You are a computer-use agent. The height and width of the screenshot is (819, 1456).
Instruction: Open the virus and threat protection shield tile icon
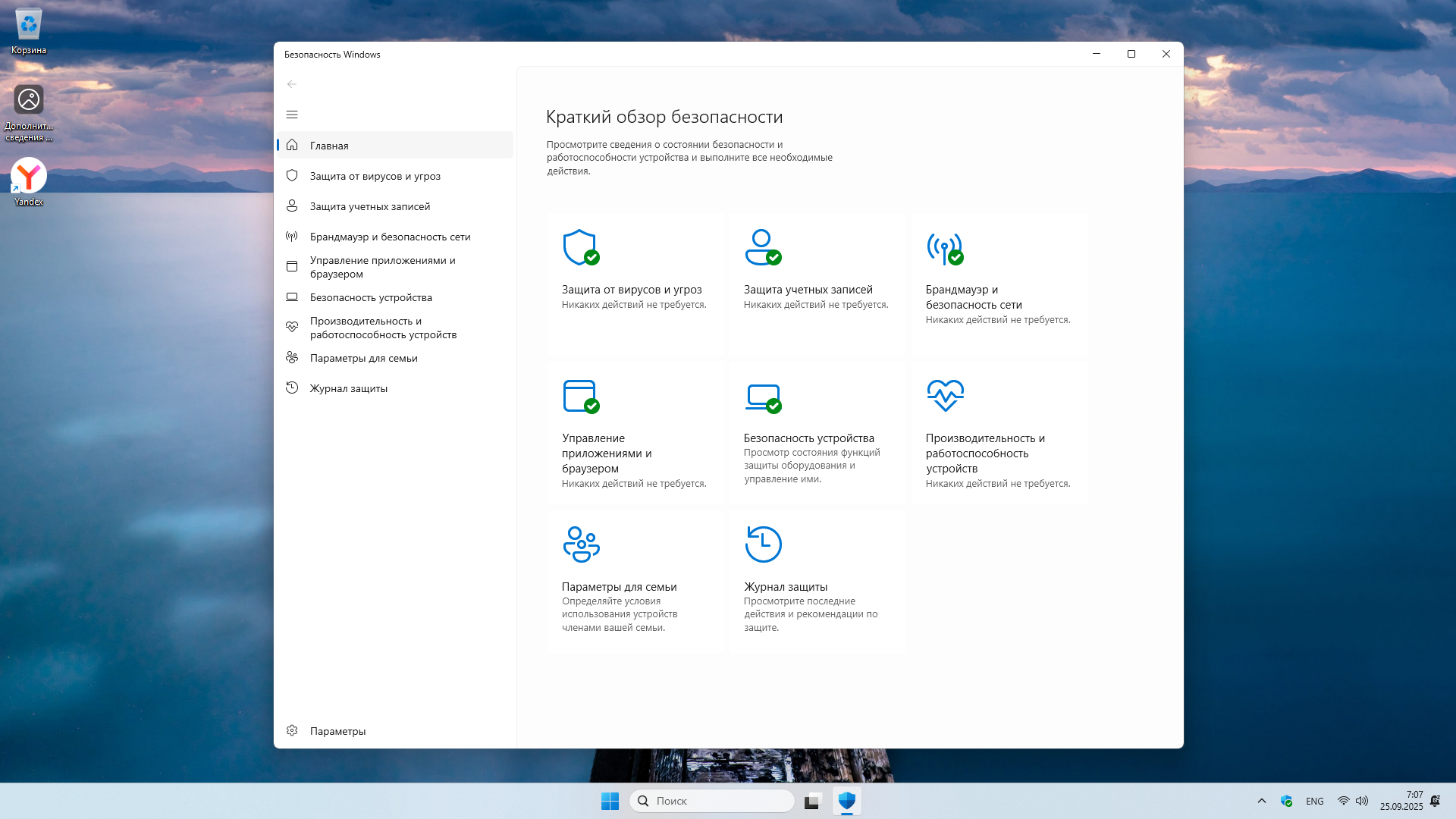click(x=580, y=247)
